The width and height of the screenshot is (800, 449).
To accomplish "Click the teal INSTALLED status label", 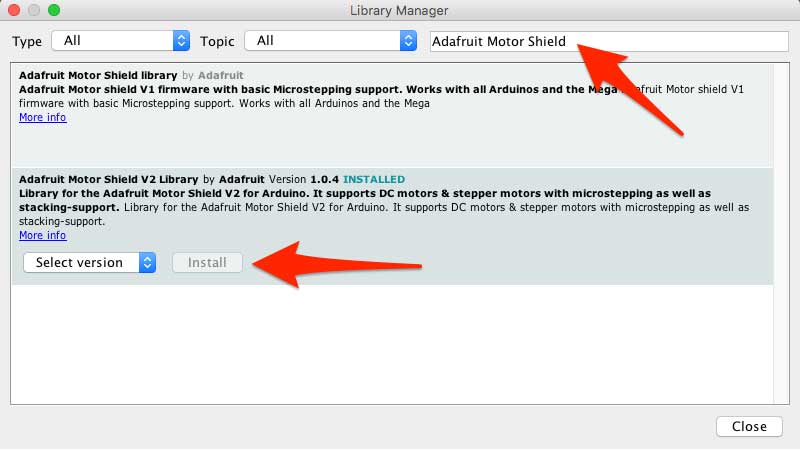I will pos(374,179).
